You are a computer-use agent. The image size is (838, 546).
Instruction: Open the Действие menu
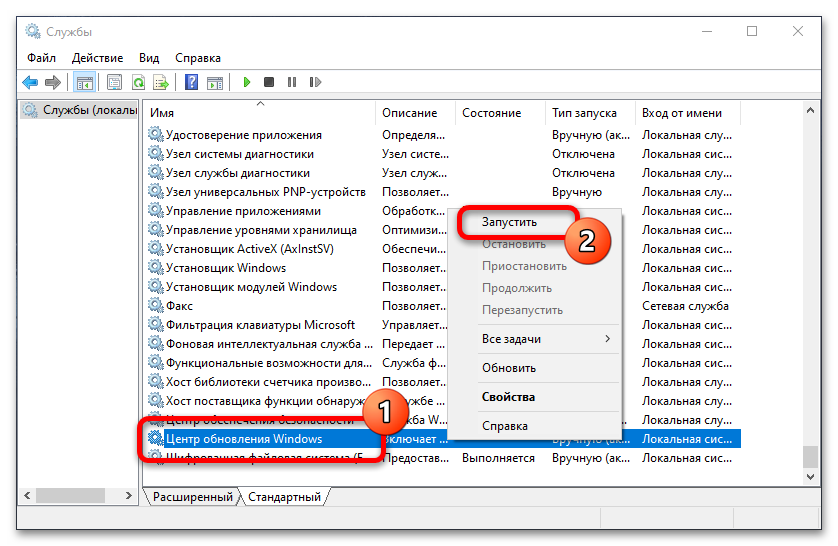(97, 58)
